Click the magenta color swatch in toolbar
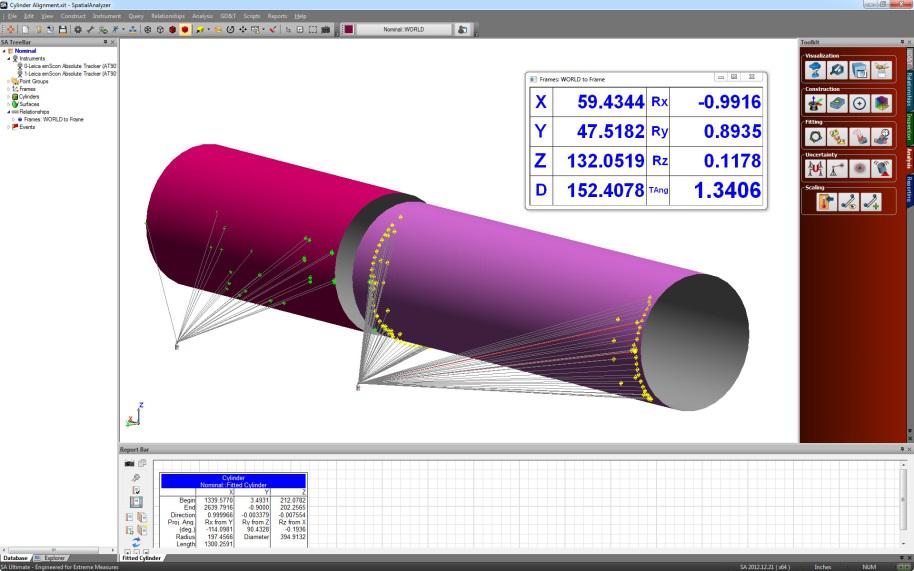Screen dimensions: 914x571 point(349,30)
